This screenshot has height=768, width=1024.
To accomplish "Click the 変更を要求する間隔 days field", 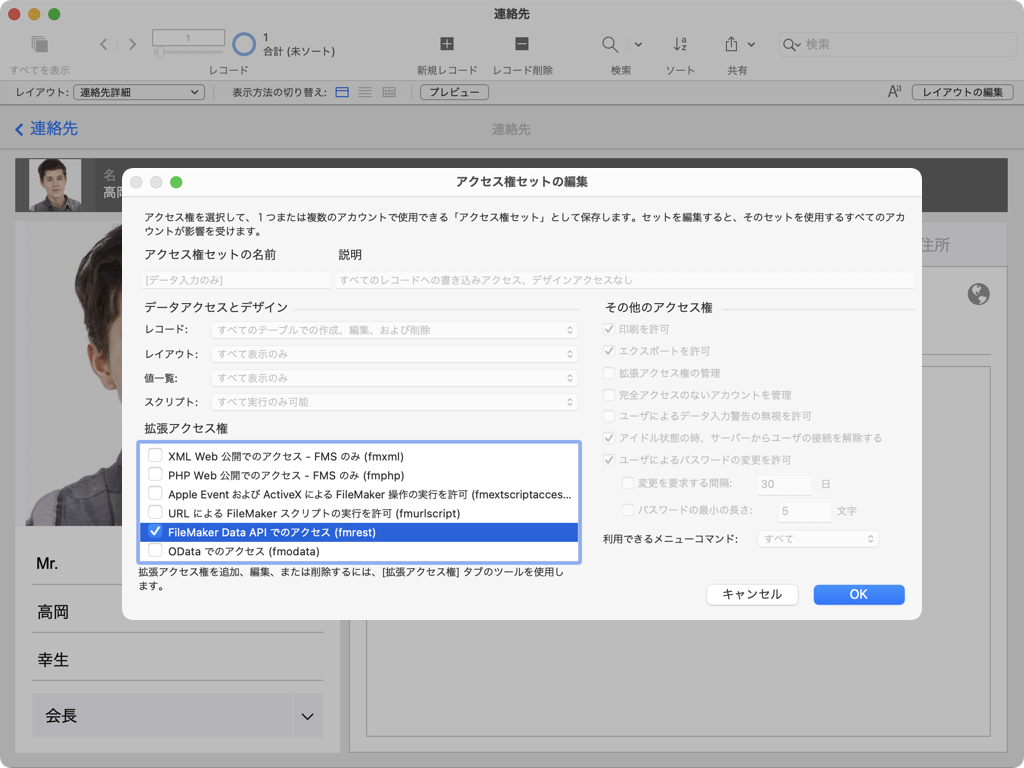I will (x=784, y=484).
